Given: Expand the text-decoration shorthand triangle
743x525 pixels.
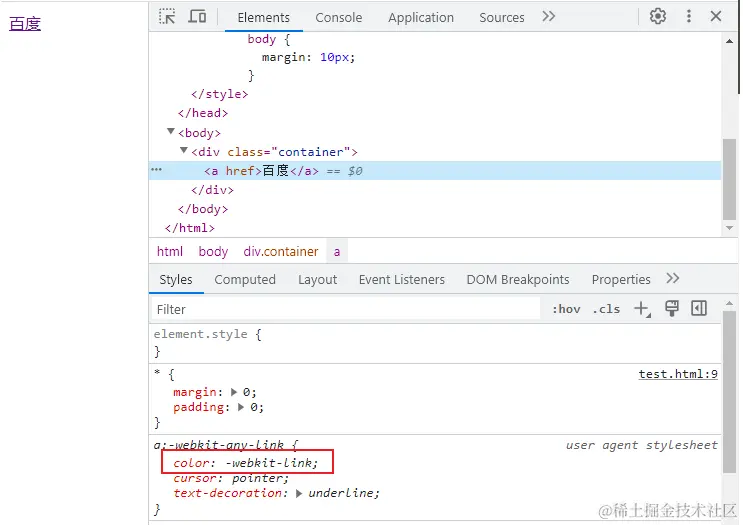Looking at the screenshot, I should pyautogui.click(x=299, y=493).
